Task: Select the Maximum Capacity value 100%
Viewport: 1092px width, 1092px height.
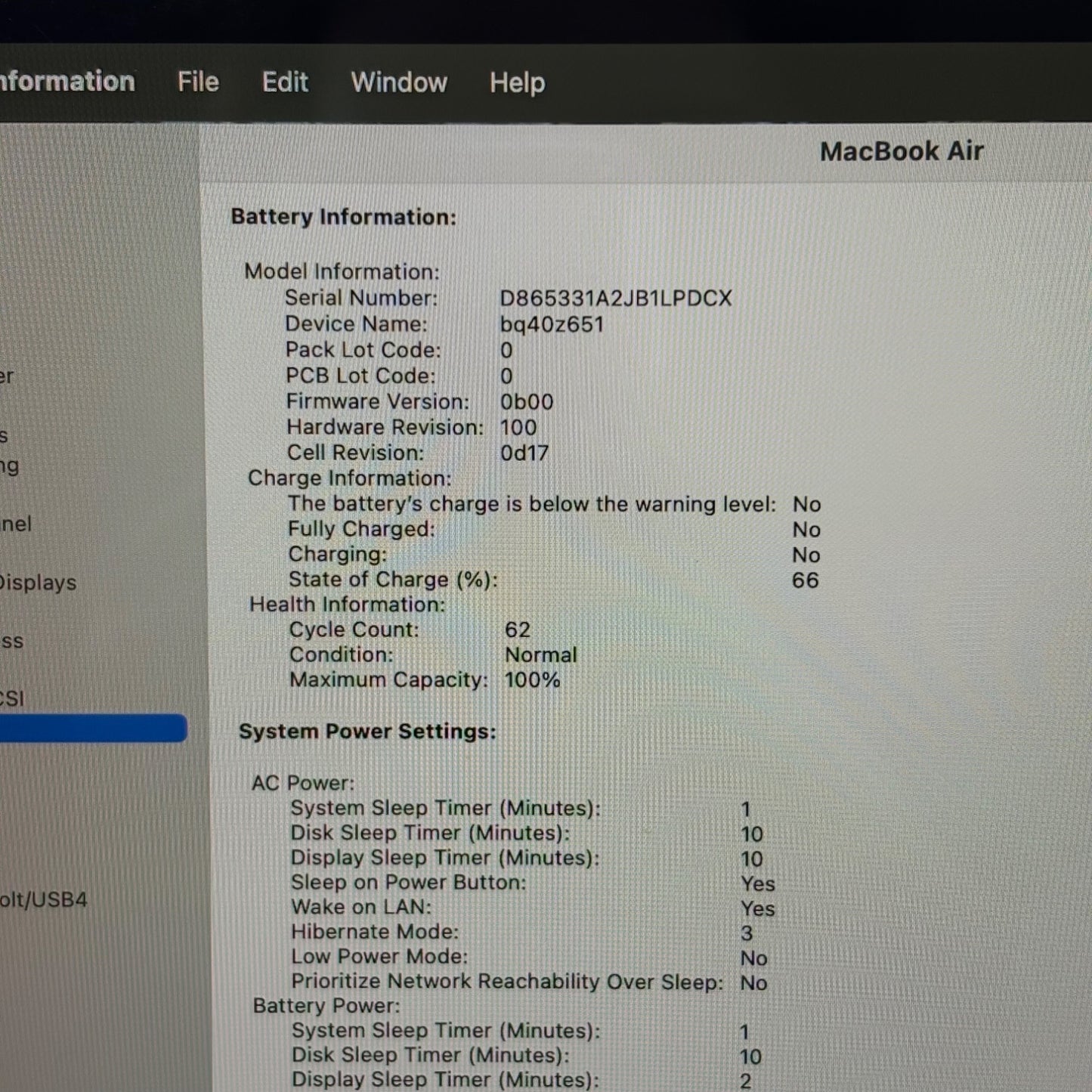Action: pos(533,680)
